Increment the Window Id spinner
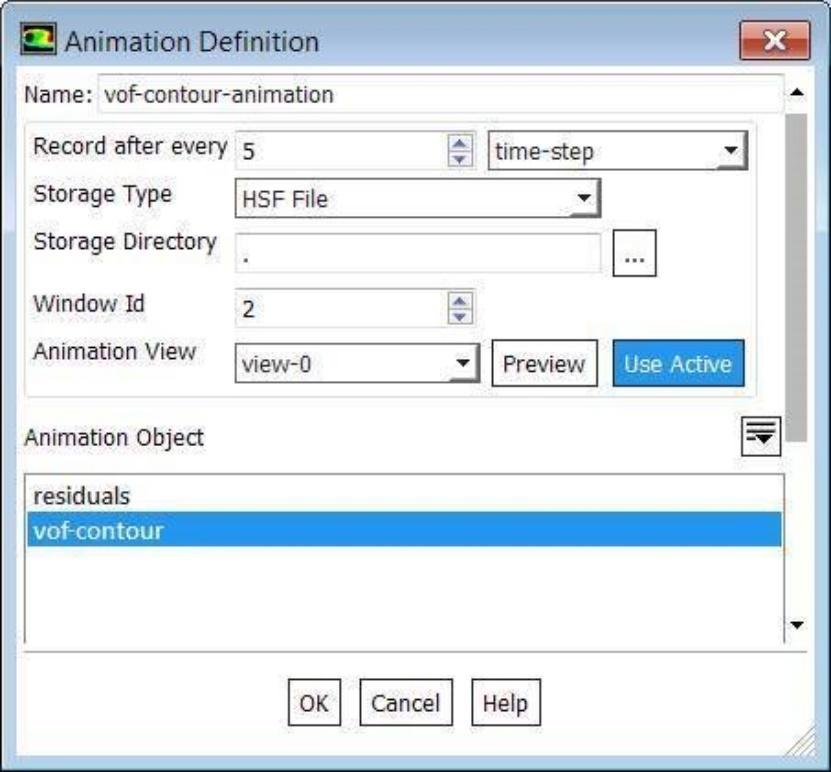 pyautogui.click(x=459, y=301)
